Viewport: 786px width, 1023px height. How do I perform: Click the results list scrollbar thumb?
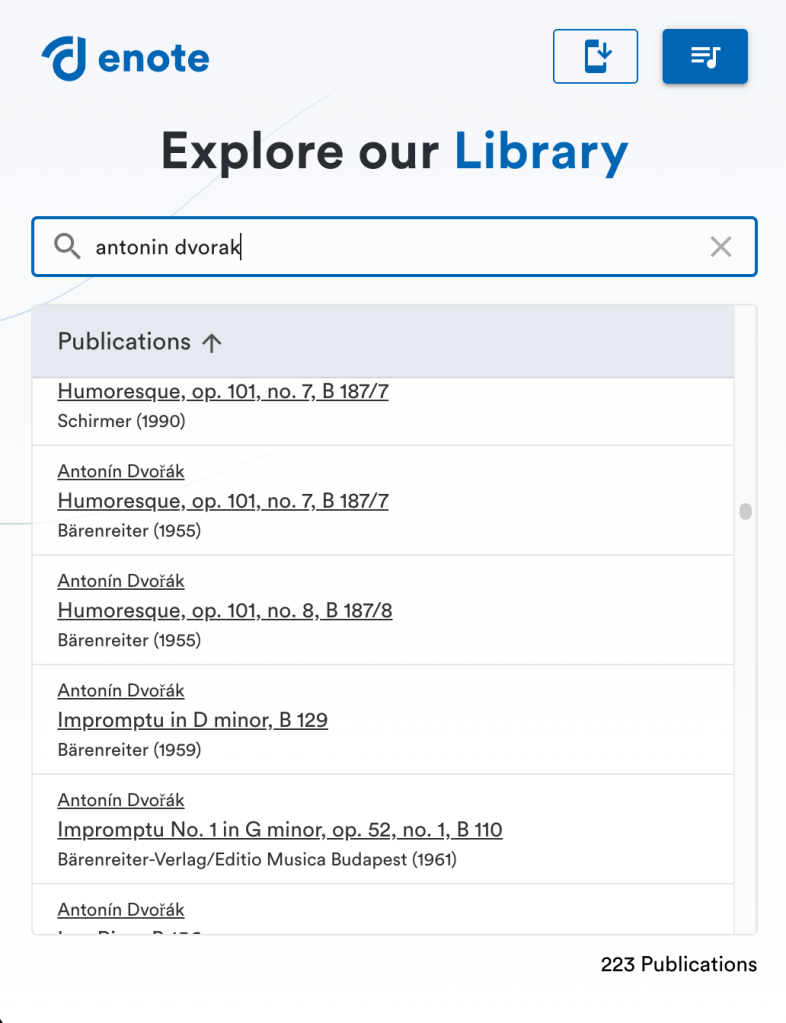click(745, 512)
